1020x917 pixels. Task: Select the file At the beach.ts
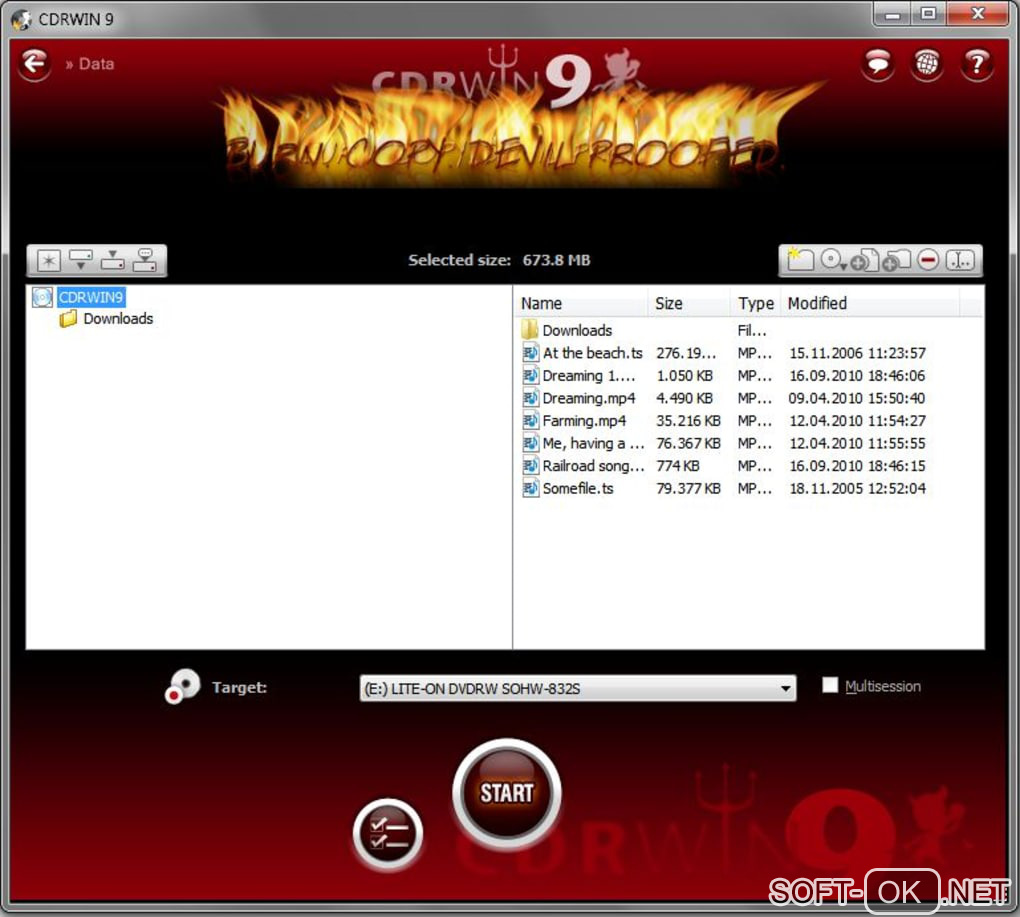pyautogui.click(x=593, y=353)
